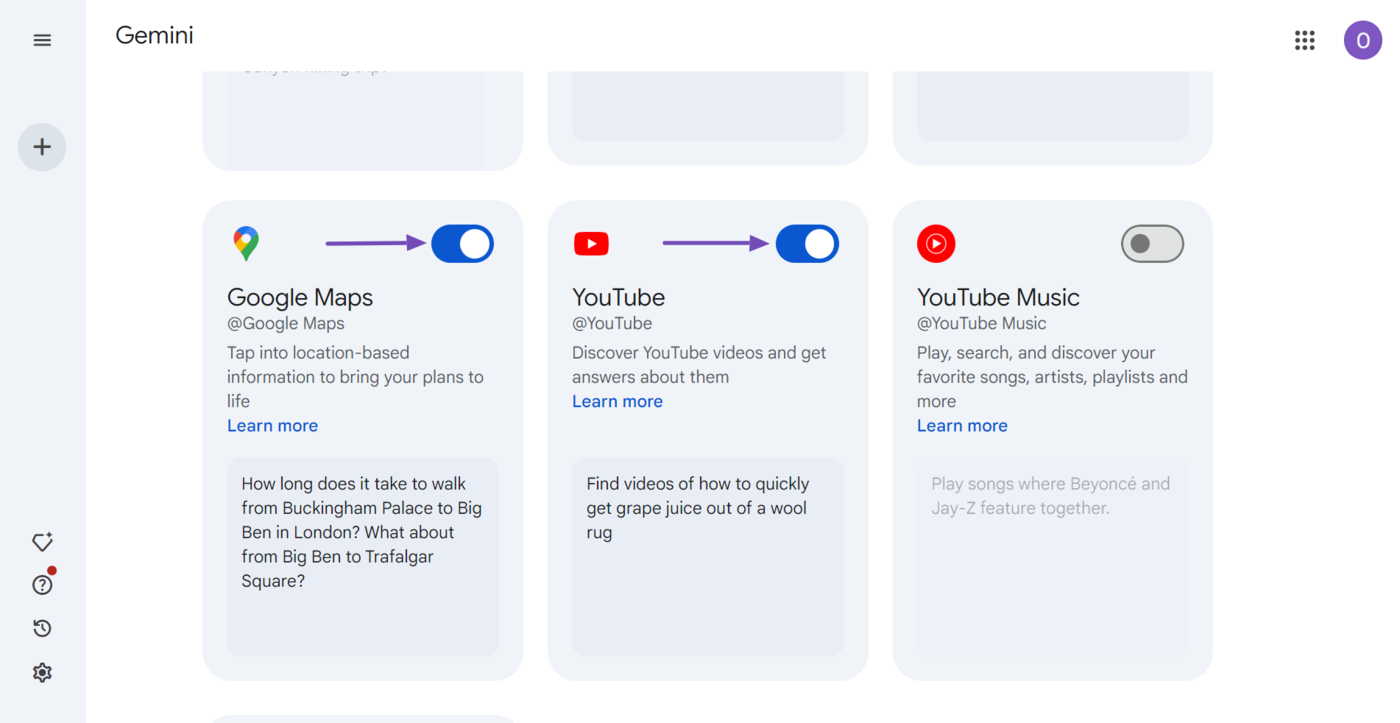Click the YouTube Music logo icon
The width and height of the screenshot is (1400, 723).
click(936, 244)
